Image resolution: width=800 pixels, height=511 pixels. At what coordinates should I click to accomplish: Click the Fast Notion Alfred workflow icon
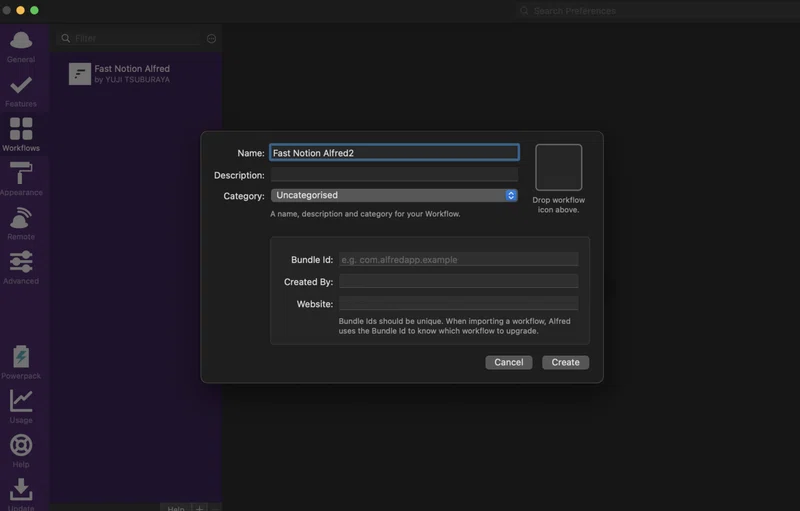[x=80, y=74]
